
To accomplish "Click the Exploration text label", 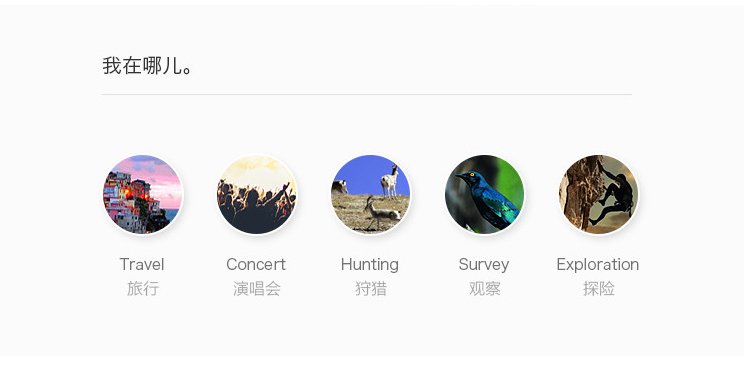I will [597, 265].
